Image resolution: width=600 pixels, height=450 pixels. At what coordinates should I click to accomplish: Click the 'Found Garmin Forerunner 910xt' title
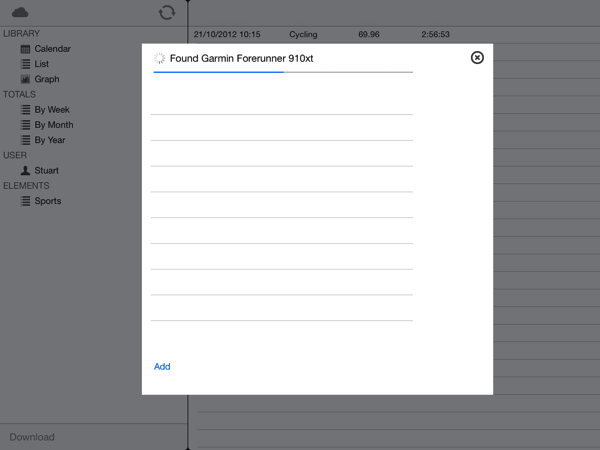click(x=241, y=58)
